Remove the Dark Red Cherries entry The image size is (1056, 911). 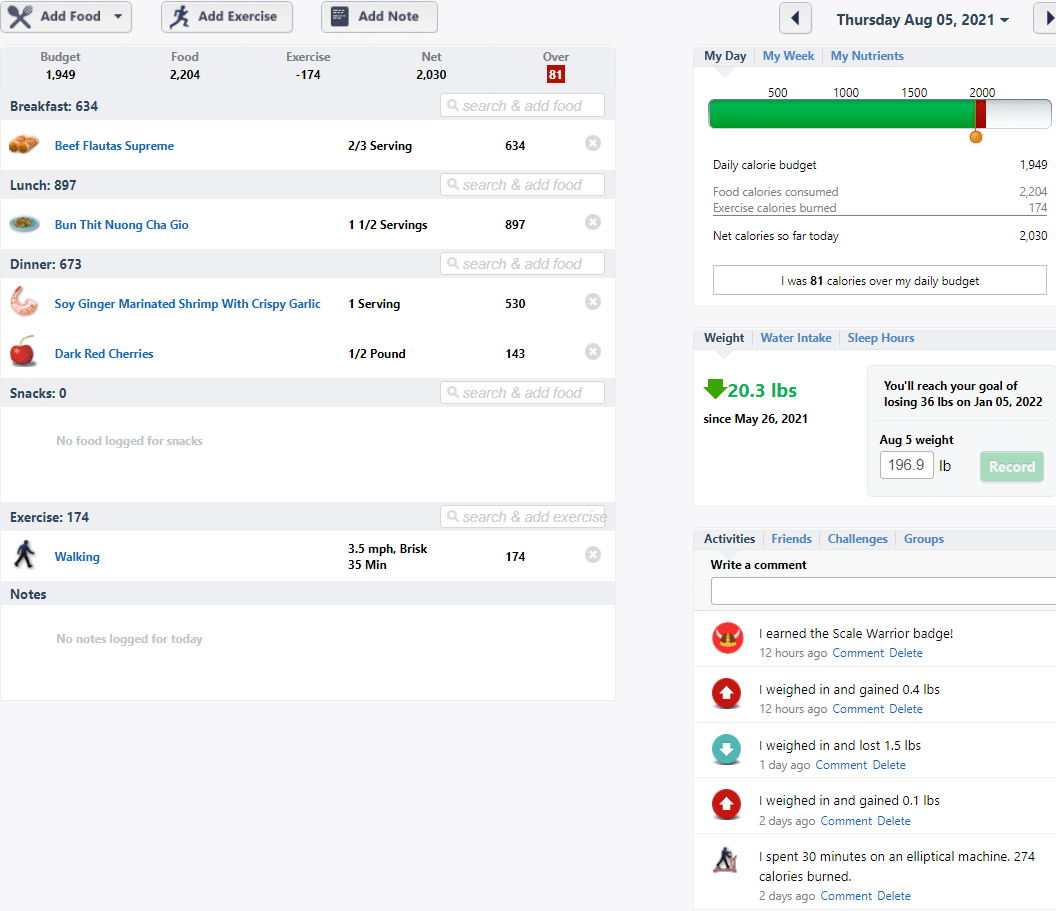pos(593,351)
